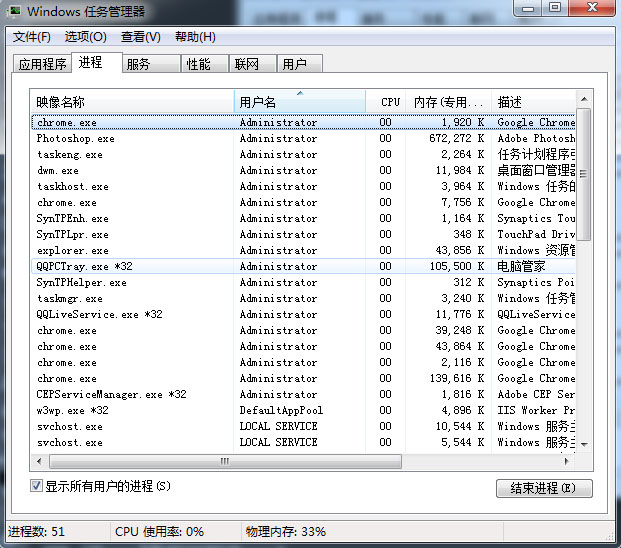Select the QQPCTray.exe *32 process
The width and height of the screenshot is (621, 548).
point(303,266)
